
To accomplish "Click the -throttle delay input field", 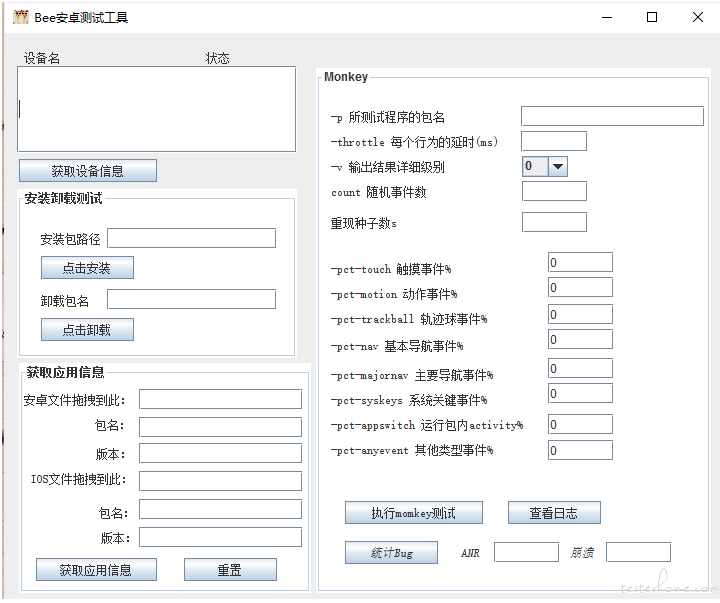I will pyautogui.click(x=554, y=141).
